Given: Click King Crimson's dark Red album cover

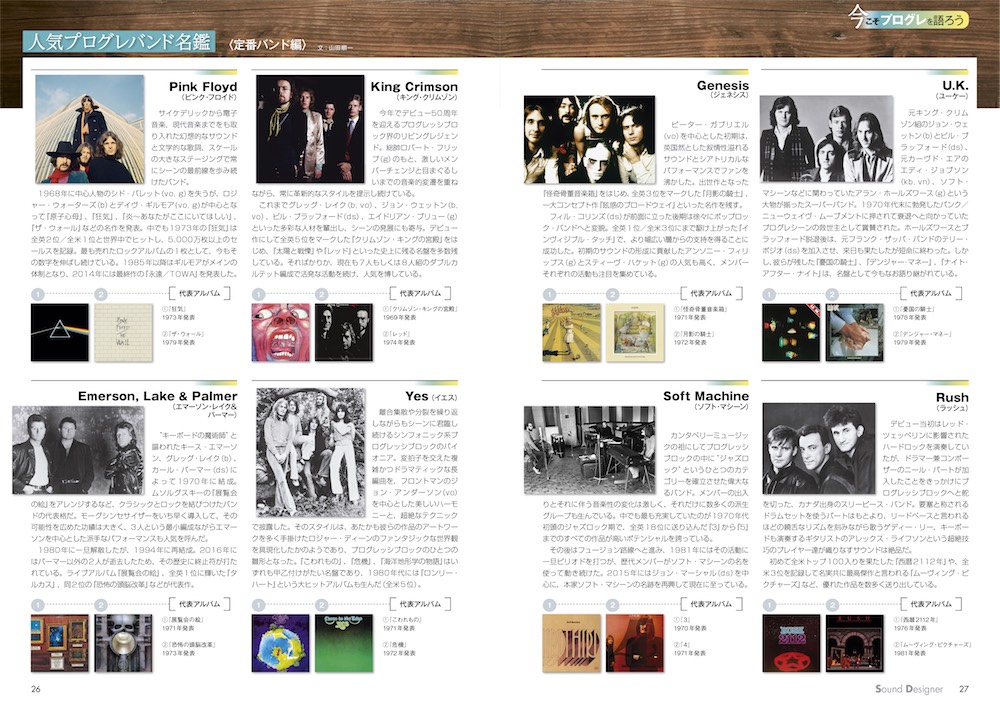Looking at the screenshot, I should click(x=344, y=333).
